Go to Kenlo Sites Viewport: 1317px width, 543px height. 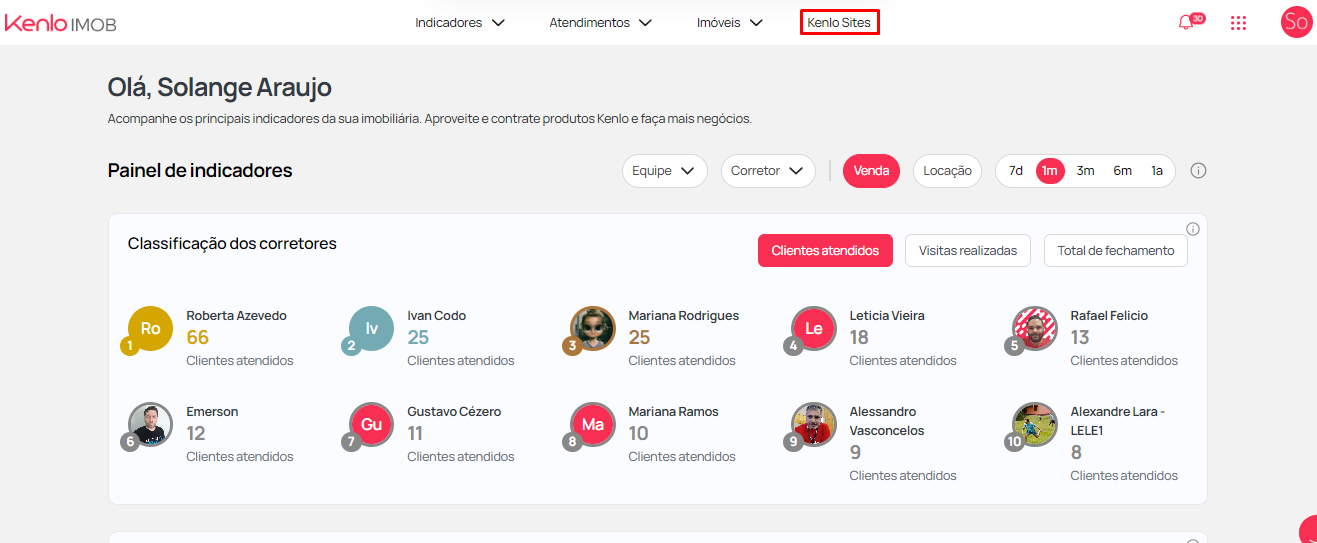pyautogui.click(x=839, y=22)
